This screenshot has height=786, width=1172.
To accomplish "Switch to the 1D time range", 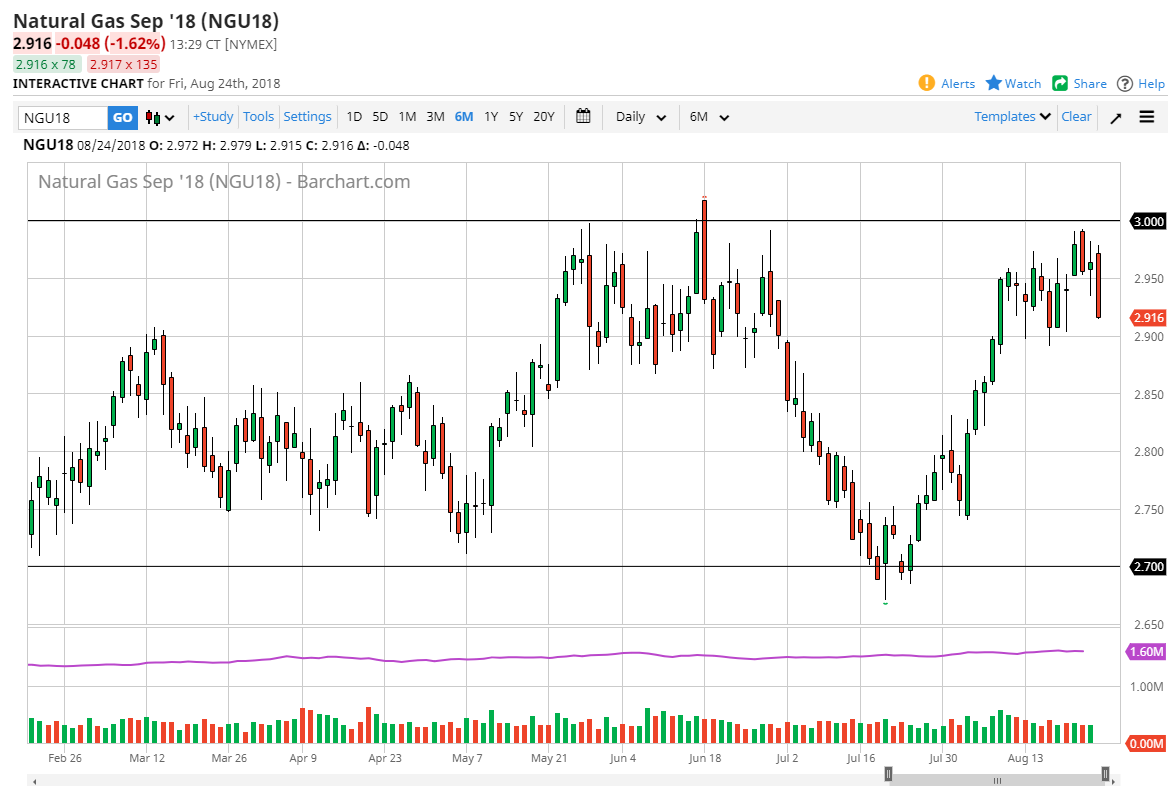I will click(354, 117).
